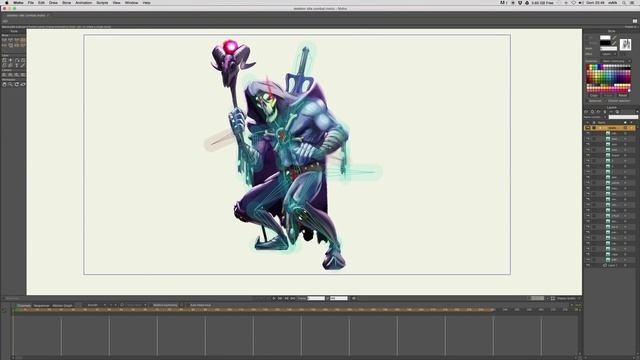Screen dimensions: 640x360
Task: Click the style preview thumbnail
Action: pyautogui.click(x=625, y=44)
